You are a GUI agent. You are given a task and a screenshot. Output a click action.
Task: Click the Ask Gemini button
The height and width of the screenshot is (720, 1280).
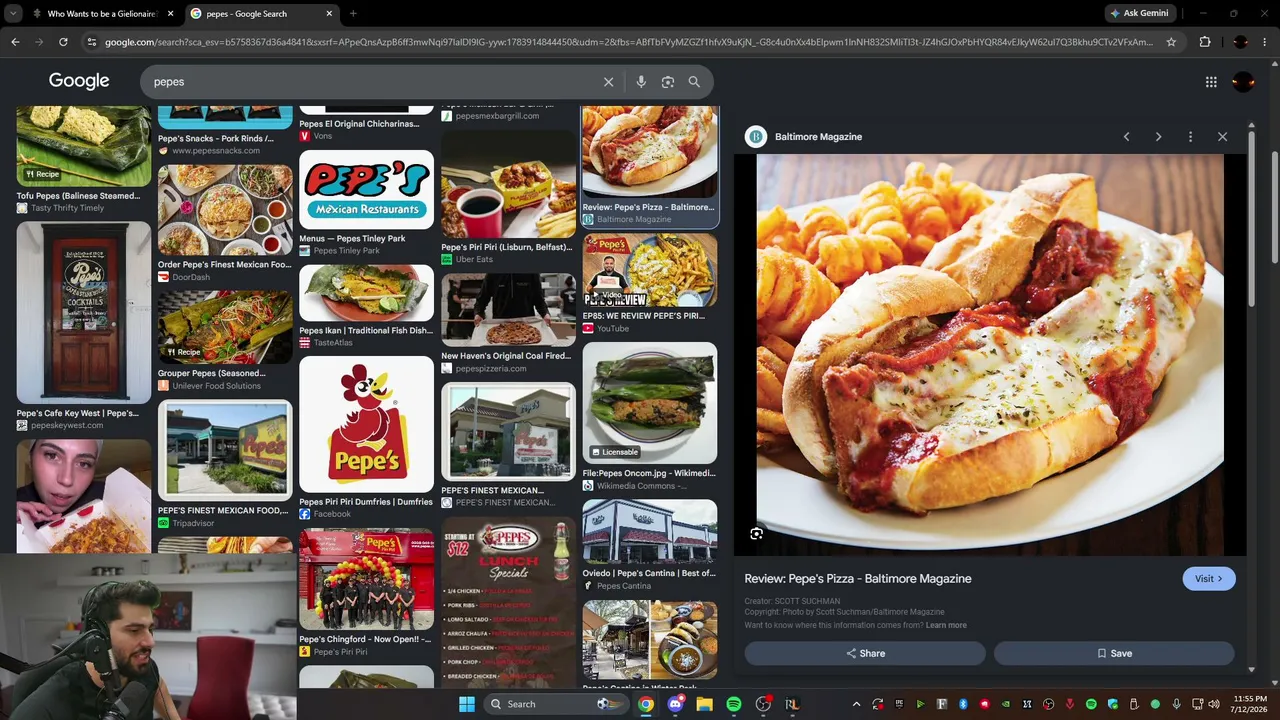(x=1139, y=14)
